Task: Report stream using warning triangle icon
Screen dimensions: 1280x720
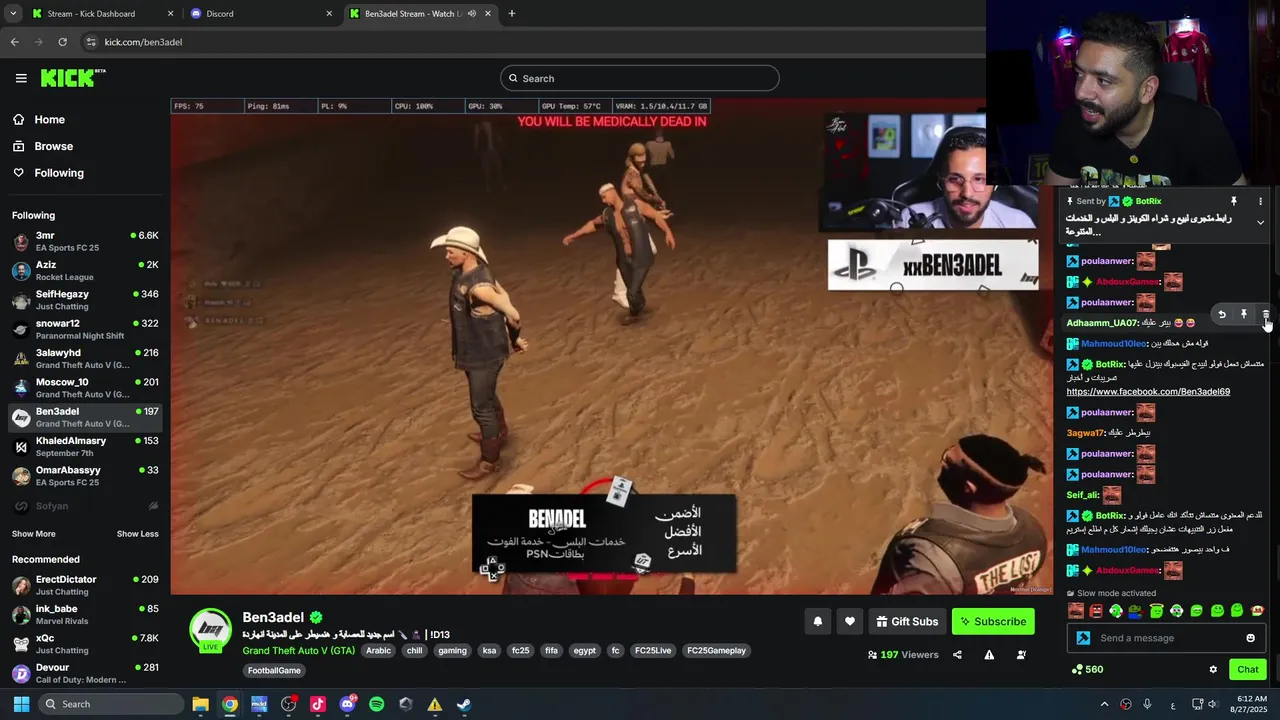Action: point(989,655)
